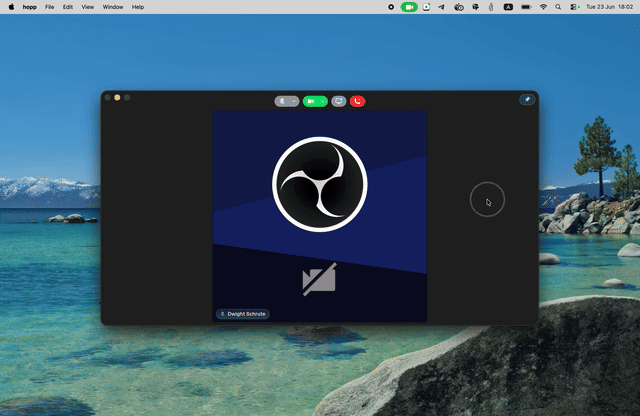Select Dwight Schrute's video tile

tap(320, 216)
